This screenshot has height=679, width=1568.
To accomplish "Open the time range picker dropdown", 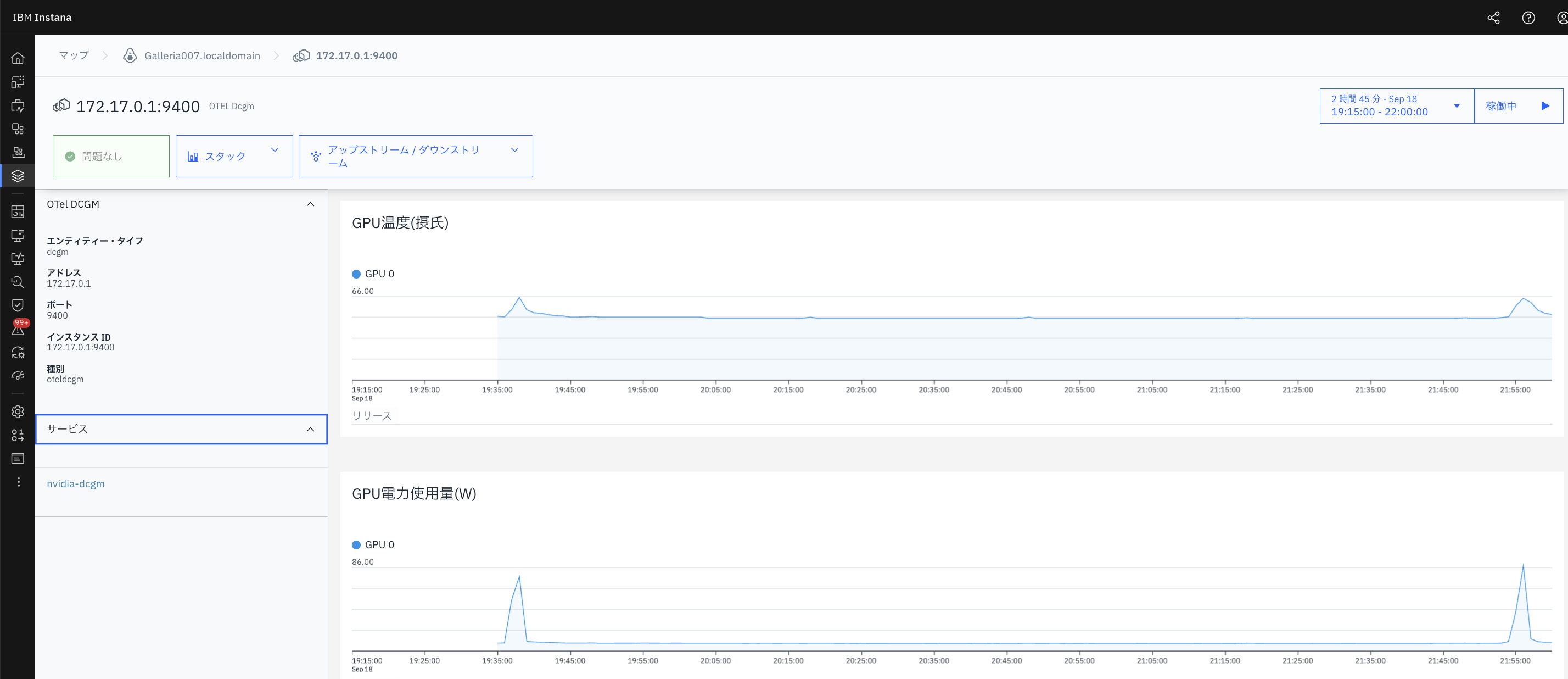I will pyautogui.click(x=1396, y=105).
